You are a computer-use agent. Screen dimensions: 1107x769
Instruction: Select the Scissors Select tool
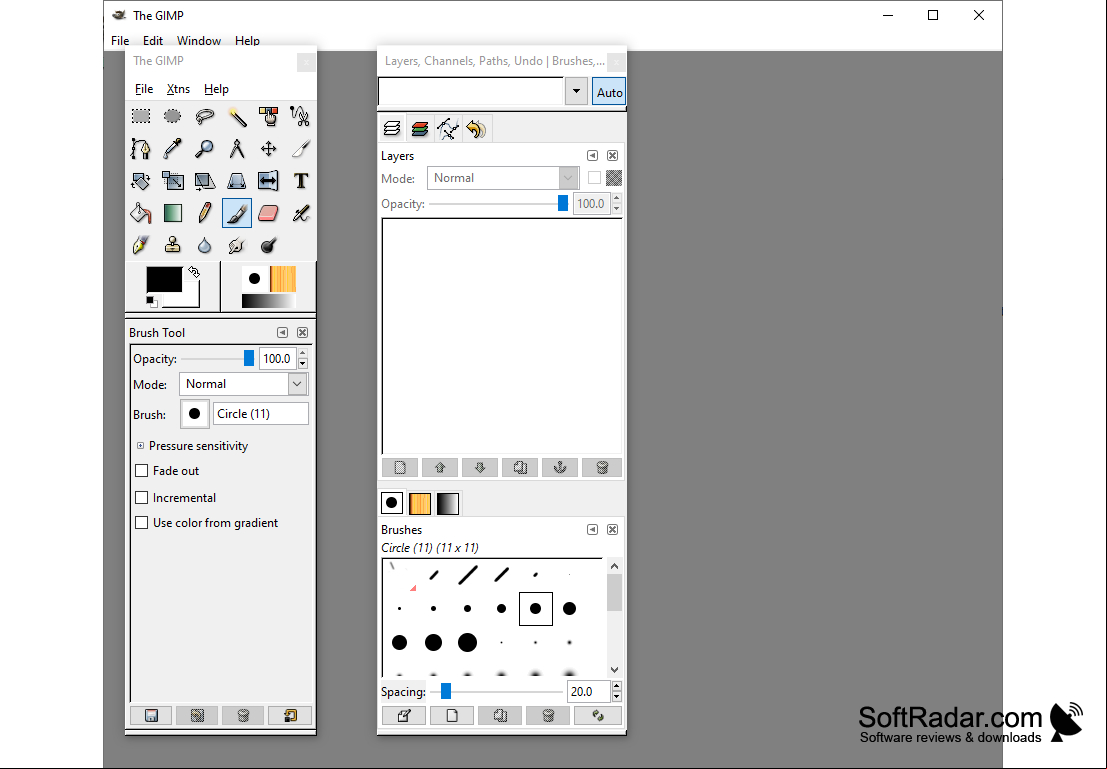click(x=300, y=116)
